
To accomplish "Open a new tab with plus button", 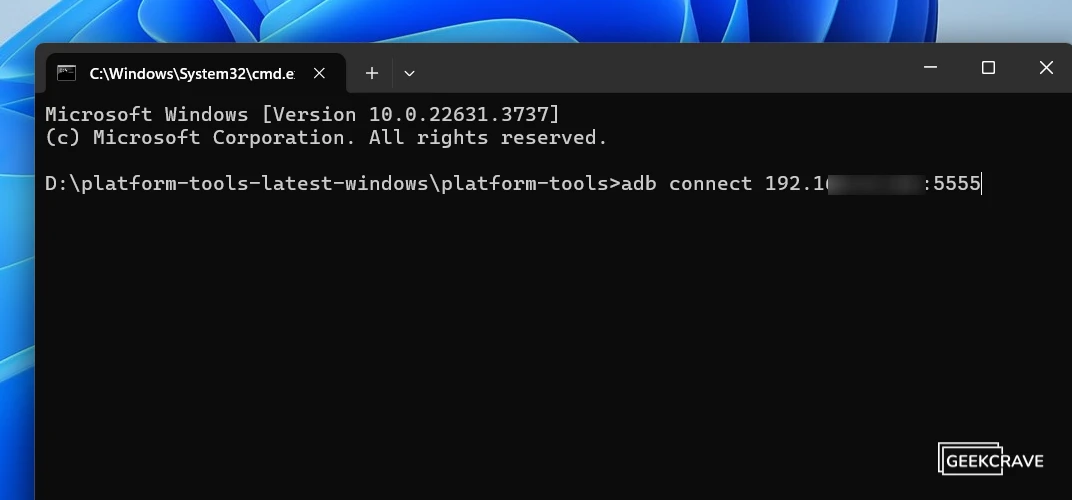I will pos(371,73).
